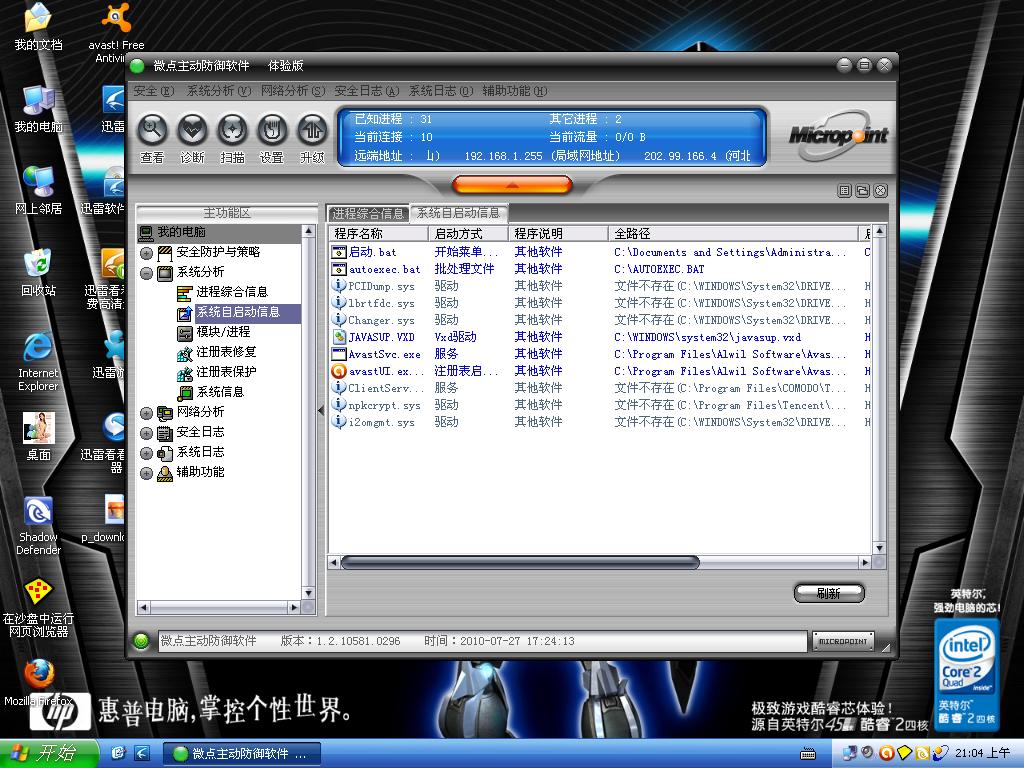Select the 我的文档 desktop icon
Viewport: 1024px width, 768px height.
click(x=38, y=27)
